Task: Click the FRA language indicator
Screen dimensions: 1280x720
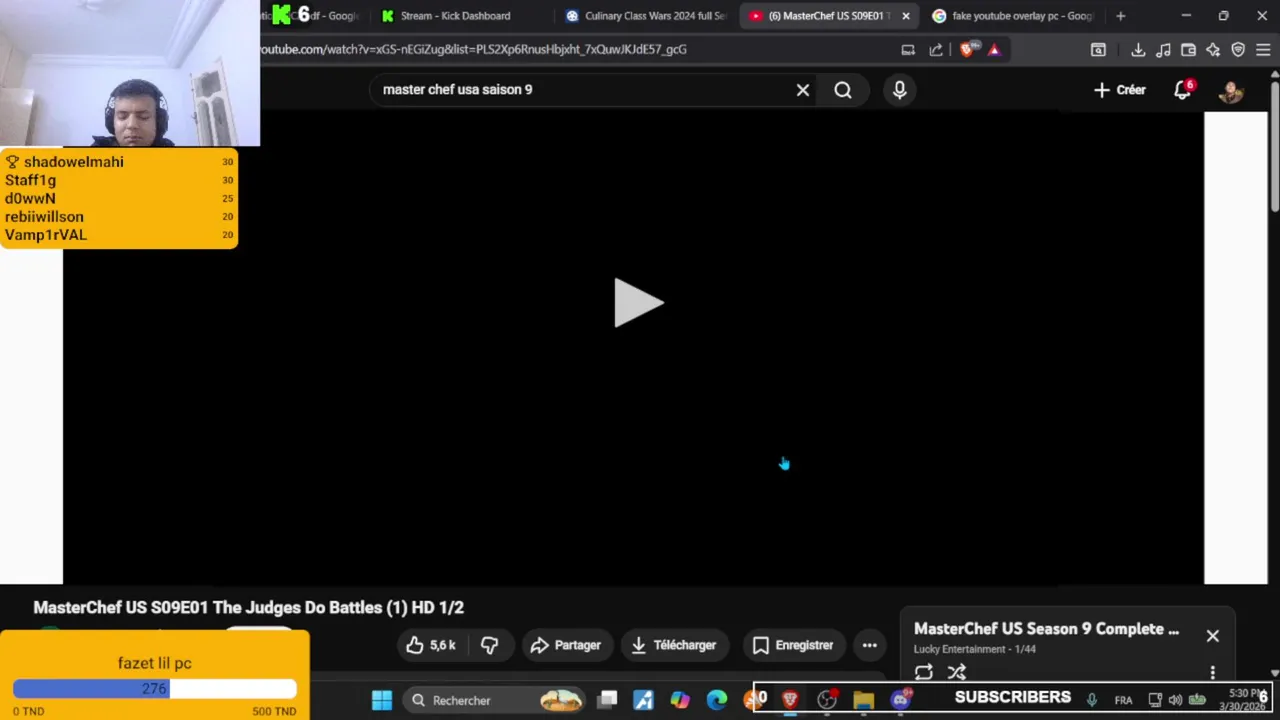Action: click(x=1123, y=700)
